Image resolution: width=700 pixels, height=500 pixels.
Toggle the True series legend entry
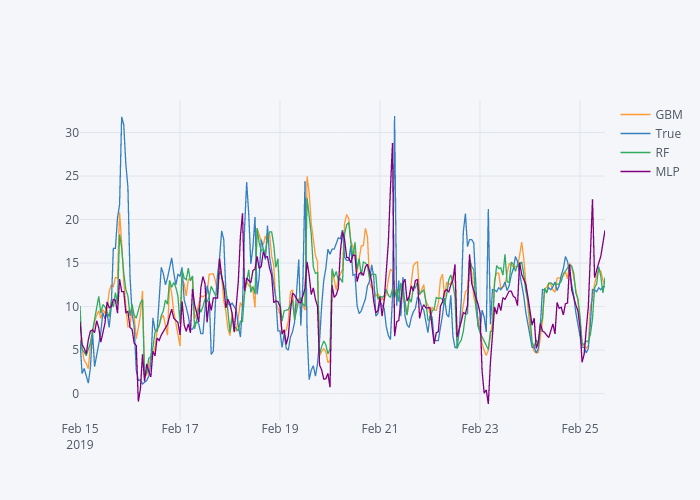pyautogui.click(x=667, y=133)
